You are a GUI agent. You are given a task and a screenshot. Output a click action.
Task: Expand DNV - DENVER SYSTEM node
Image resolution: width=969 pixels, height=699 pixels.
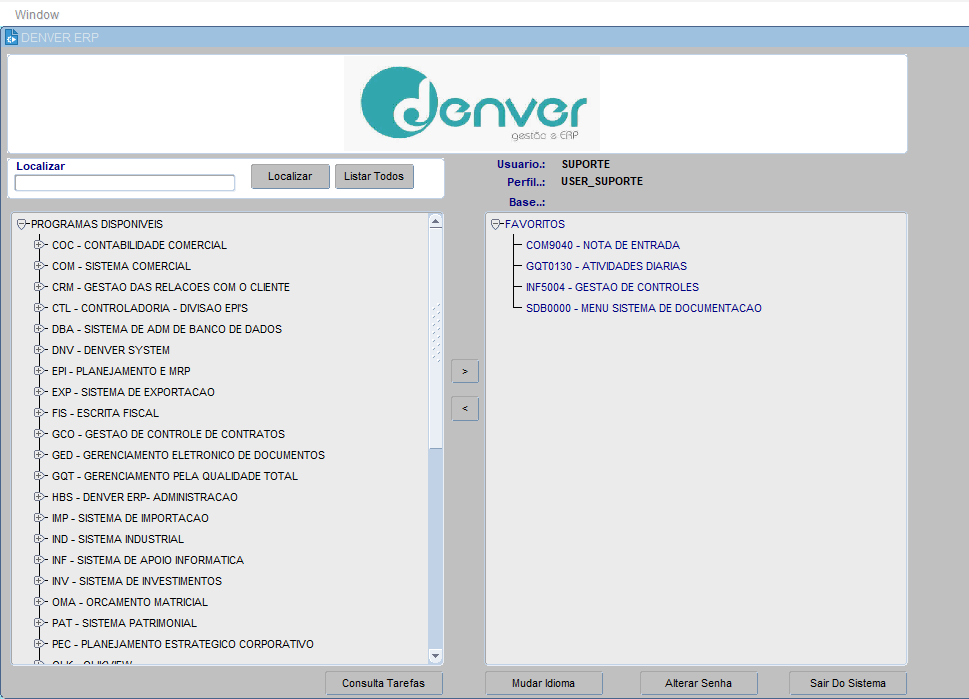click(x=39, y=350)
